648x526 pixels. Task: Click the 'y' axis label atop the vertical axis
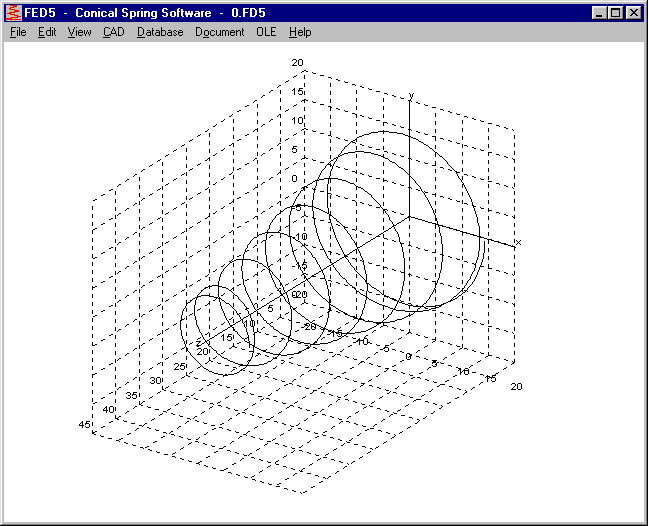pos(411,95)
